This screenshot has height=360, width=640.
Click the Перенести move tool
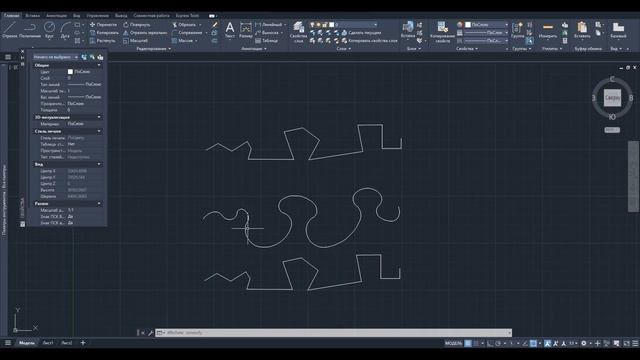tap(103, 24)
